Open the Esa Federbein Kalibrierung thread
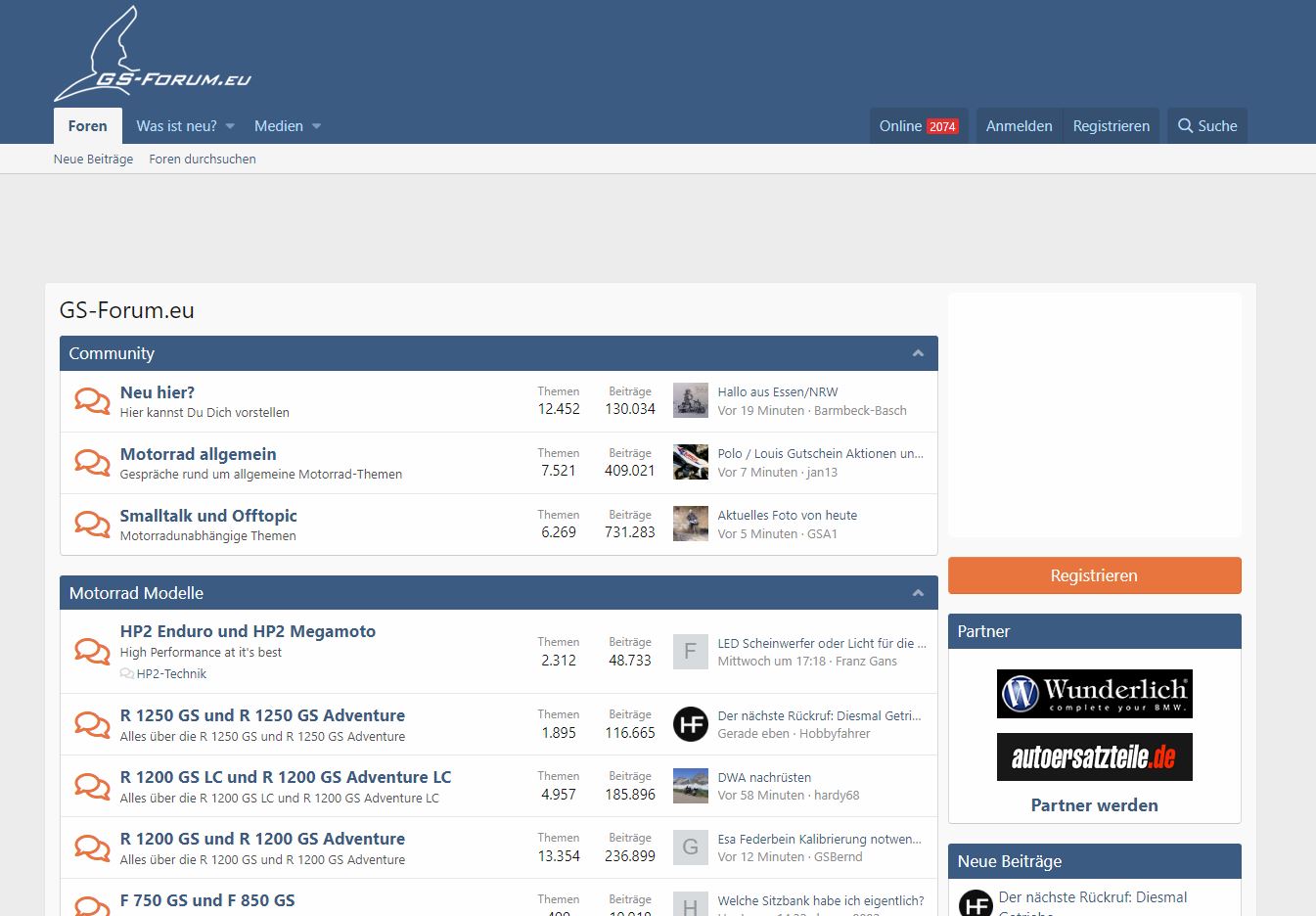 pos(819,840)
